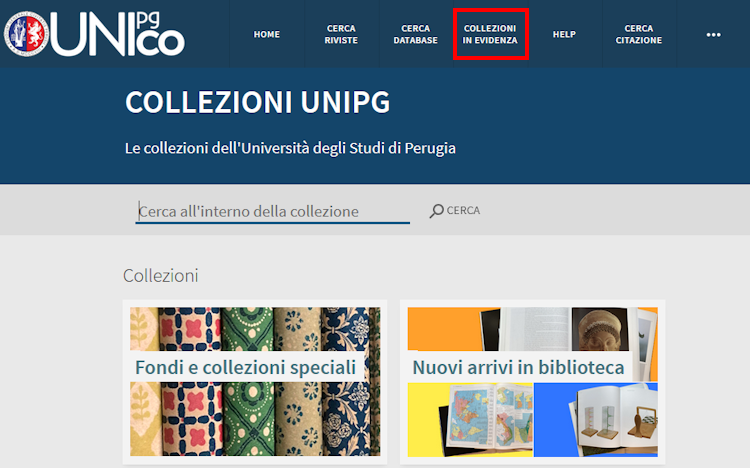Open CERCA RIVISTE in the navigation
The height and width of the screenshot is (468, 750).
(341, 34)
